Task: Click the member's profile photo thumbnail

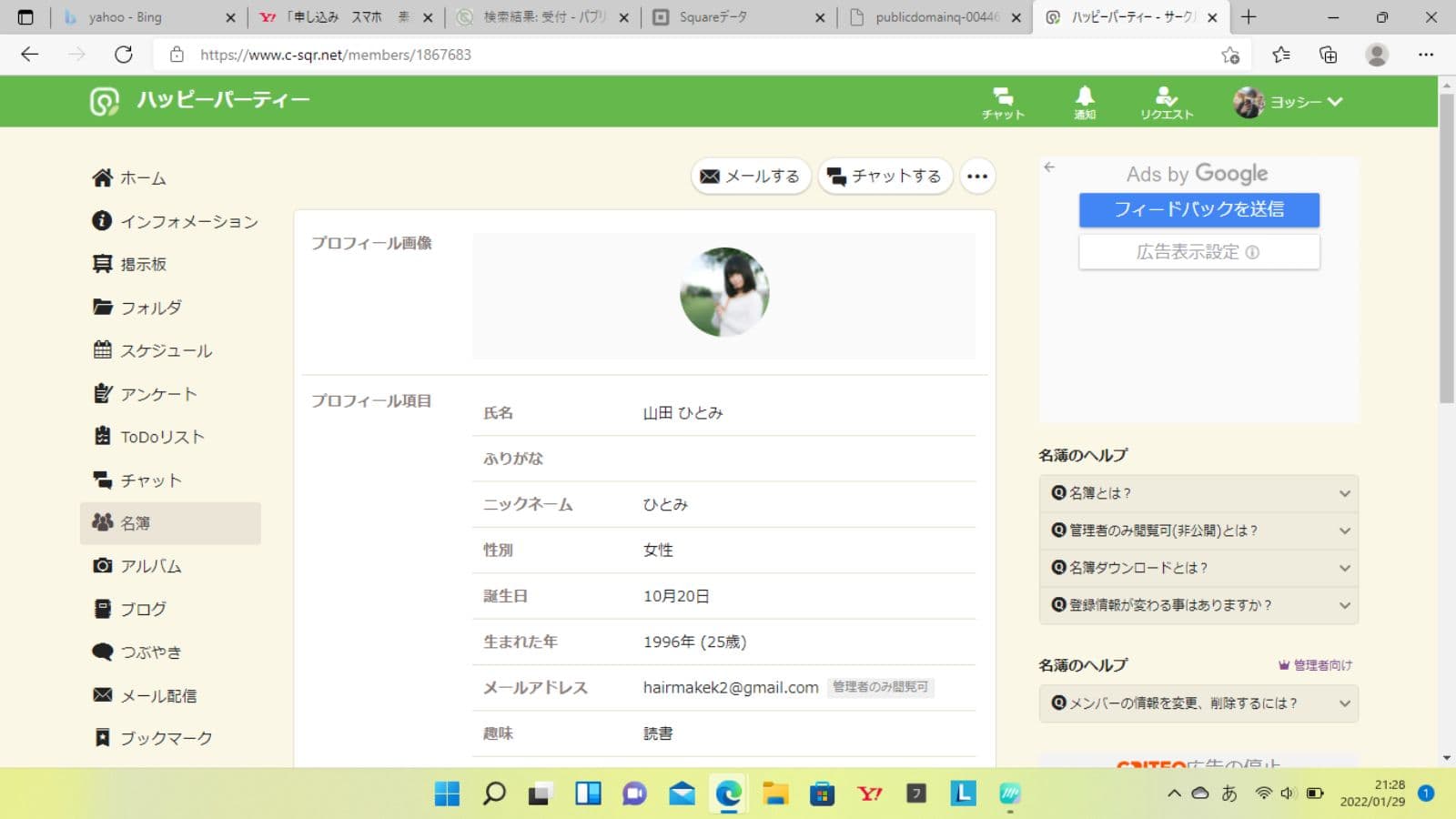Action: pos(724,292)
